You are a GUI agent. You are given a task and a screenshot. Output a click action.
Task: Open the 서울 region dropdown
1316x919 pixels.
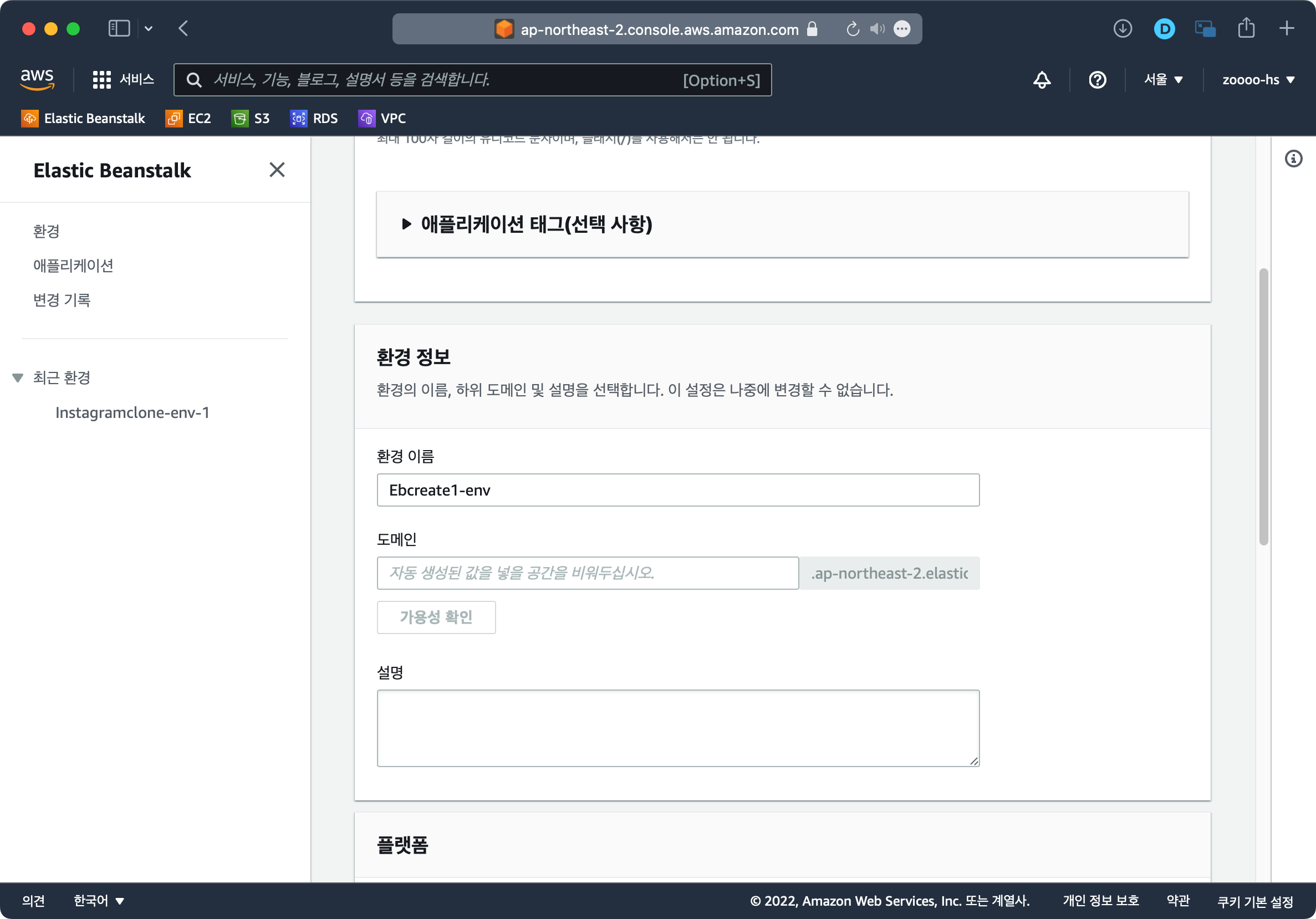click(1163, 80)
